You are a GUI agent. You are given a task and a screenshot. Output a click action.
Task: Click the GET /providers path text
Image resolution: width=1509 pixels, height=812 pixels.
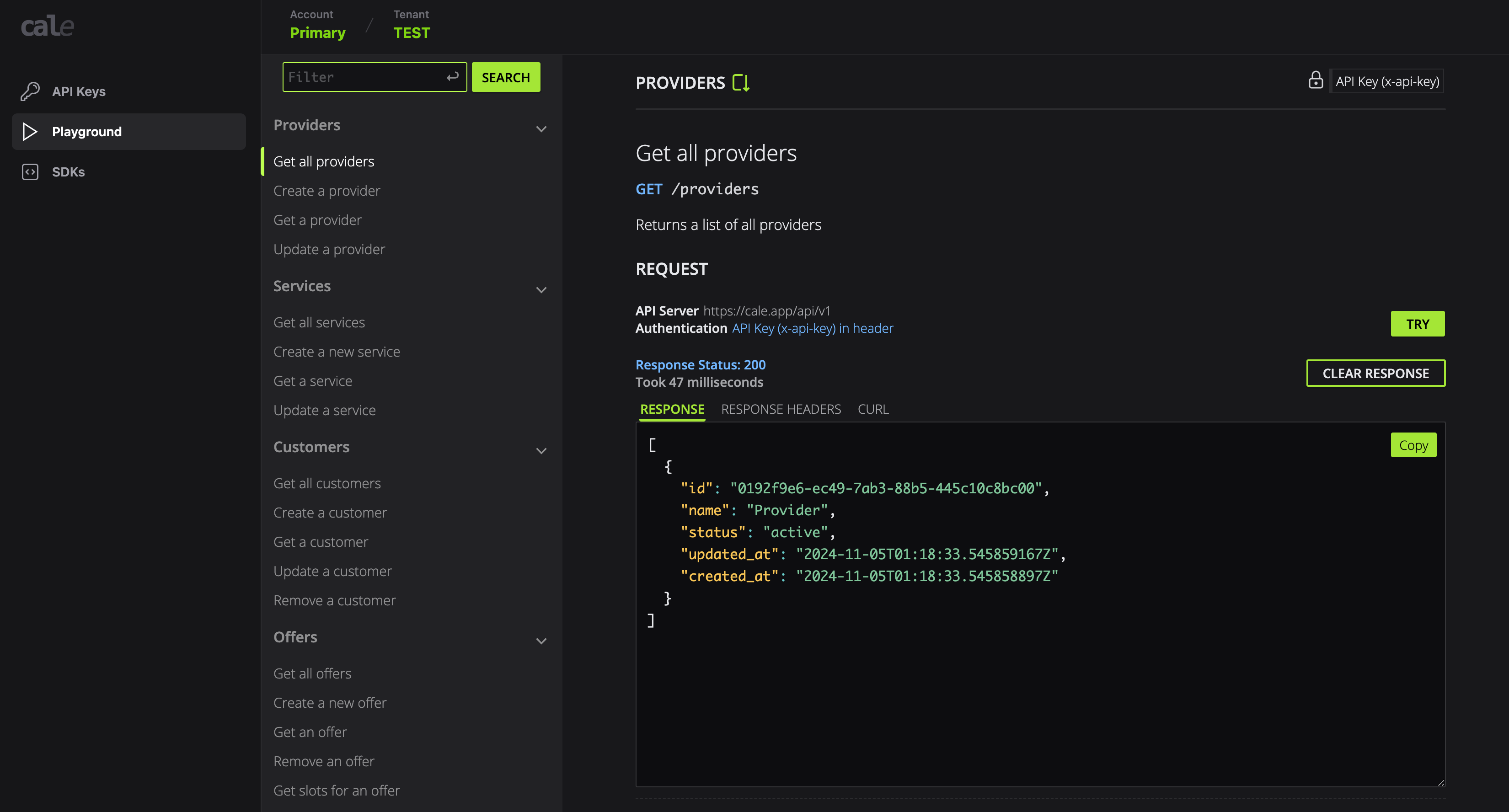click(697, 189)
